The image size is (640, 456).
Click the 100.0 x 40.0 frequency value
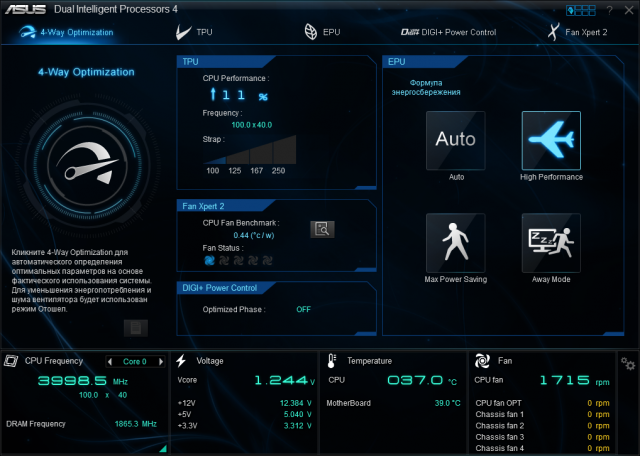pyautogui.click(x=251, y=125)
